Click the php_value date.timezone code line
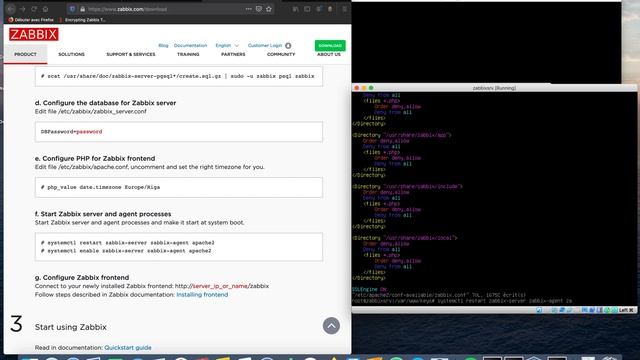Image resolution: width=640 pixels, height=360 pixels. [x=100, y=187]
